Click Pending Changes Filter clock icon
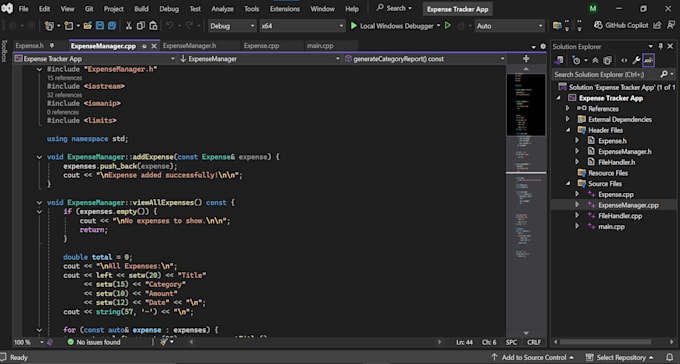680x364 pixels. pos(576,60)
